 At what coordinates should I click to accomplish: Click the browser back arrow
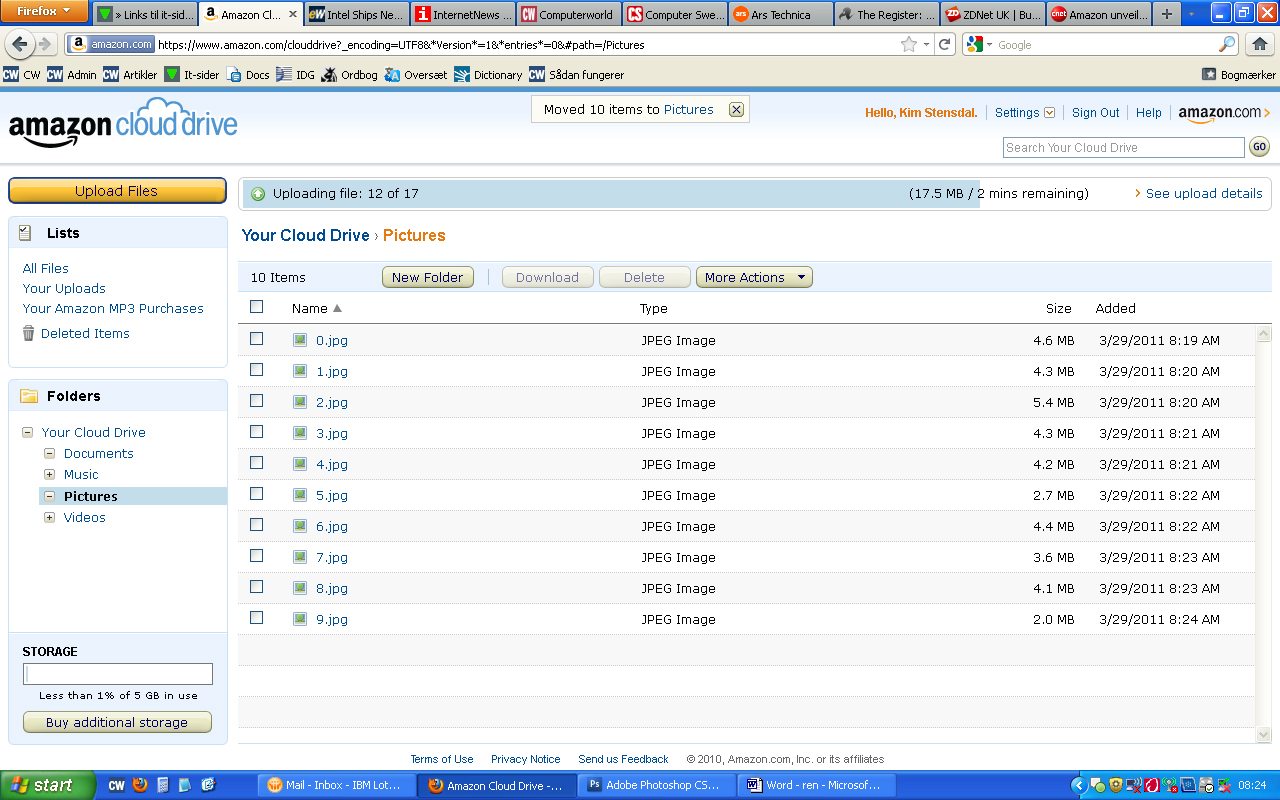point(20,45)
